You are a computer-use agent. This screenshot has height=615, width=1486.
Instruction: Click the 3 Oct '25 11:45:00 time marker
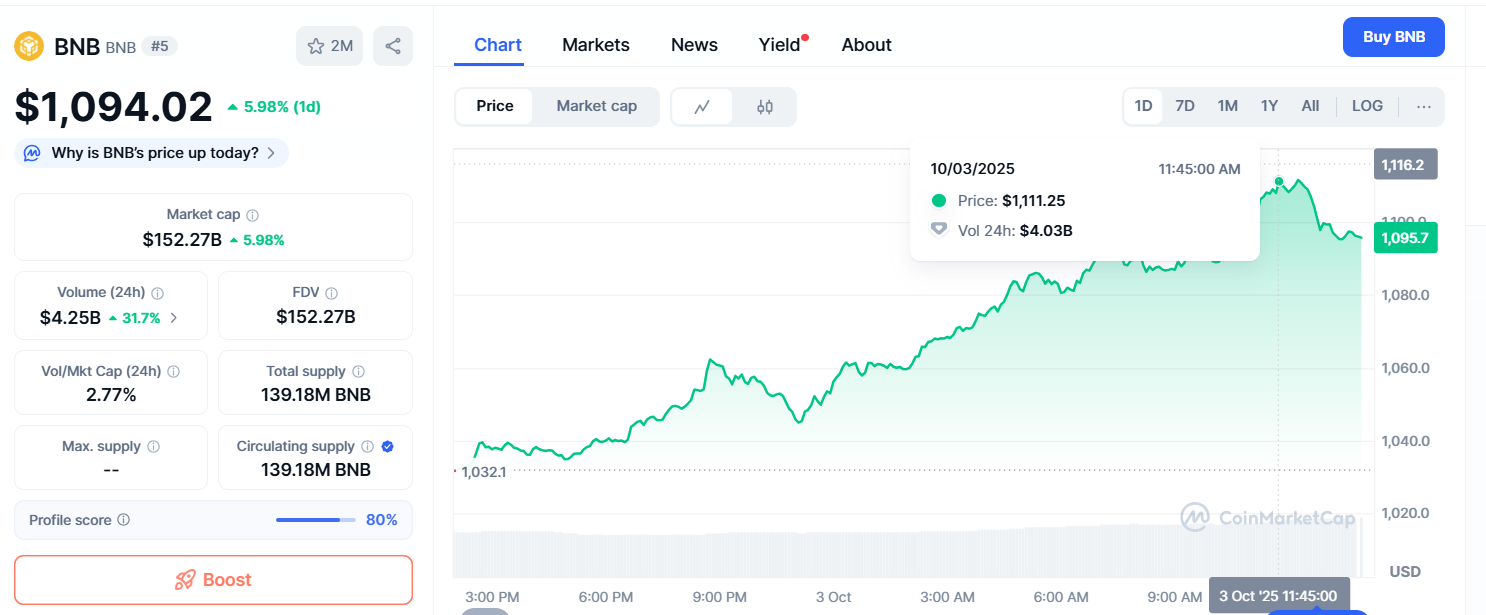1279,596
